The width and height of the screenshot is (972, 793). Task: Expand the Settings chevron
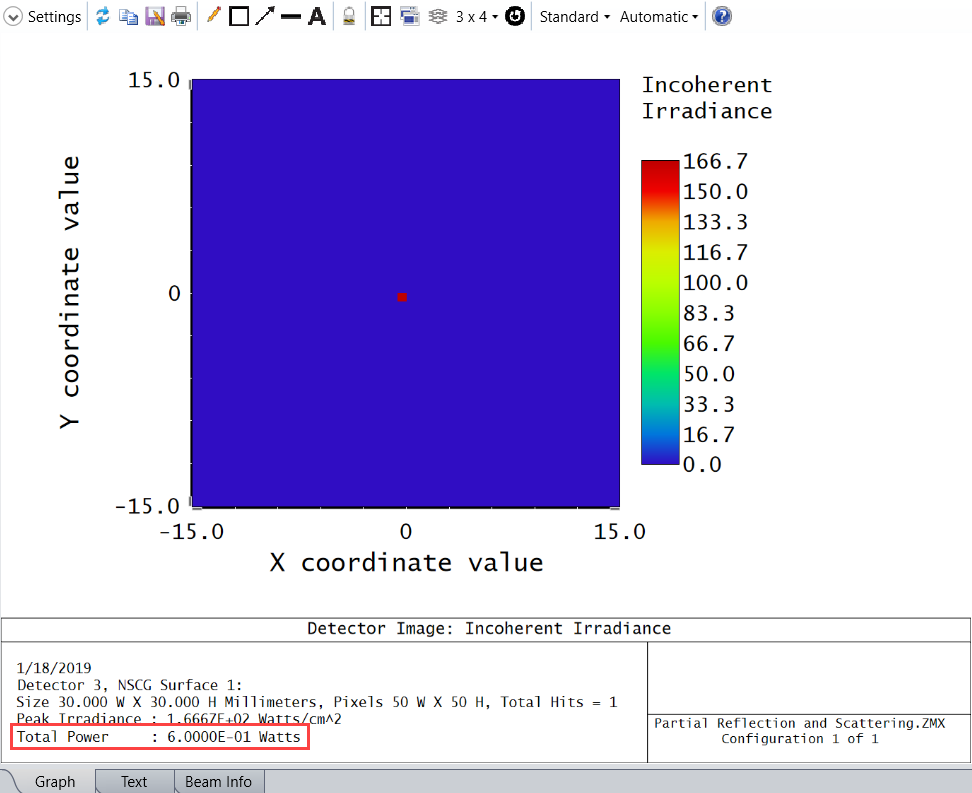pos(13,17)
